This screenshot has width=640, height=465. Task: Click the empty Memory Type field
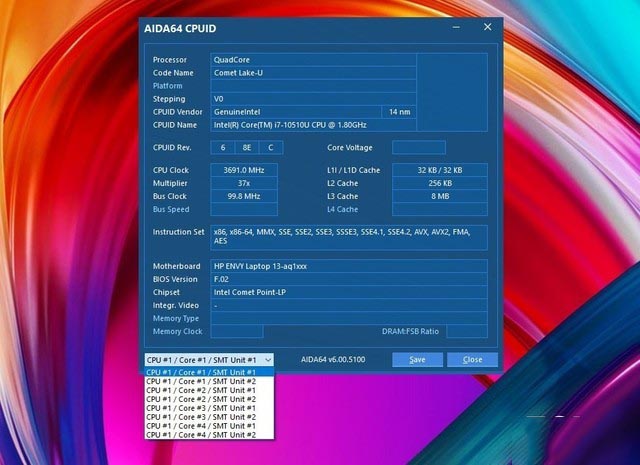[x=349, y=318]
